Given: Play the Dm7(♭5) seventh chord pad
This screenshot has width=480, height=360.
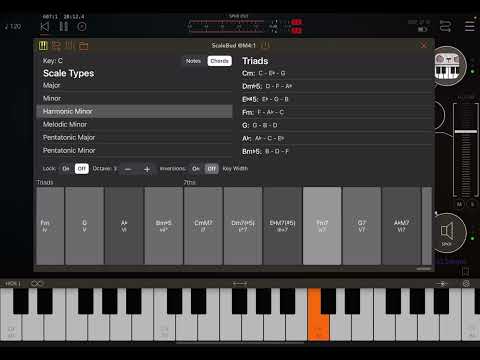Looking at the screenshot, I should (243, 226).
